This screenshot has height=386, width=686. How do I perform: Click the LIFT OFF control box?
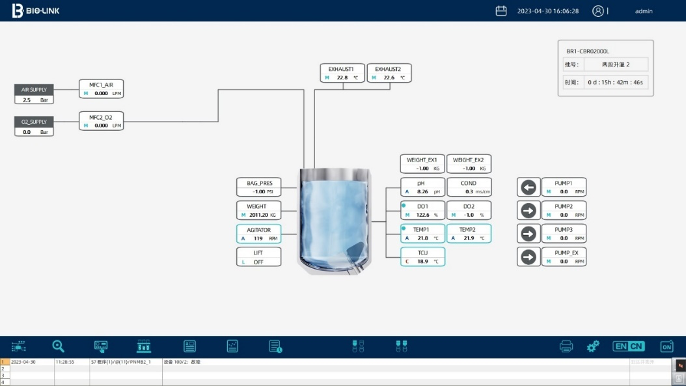click(x=259, y=257)
